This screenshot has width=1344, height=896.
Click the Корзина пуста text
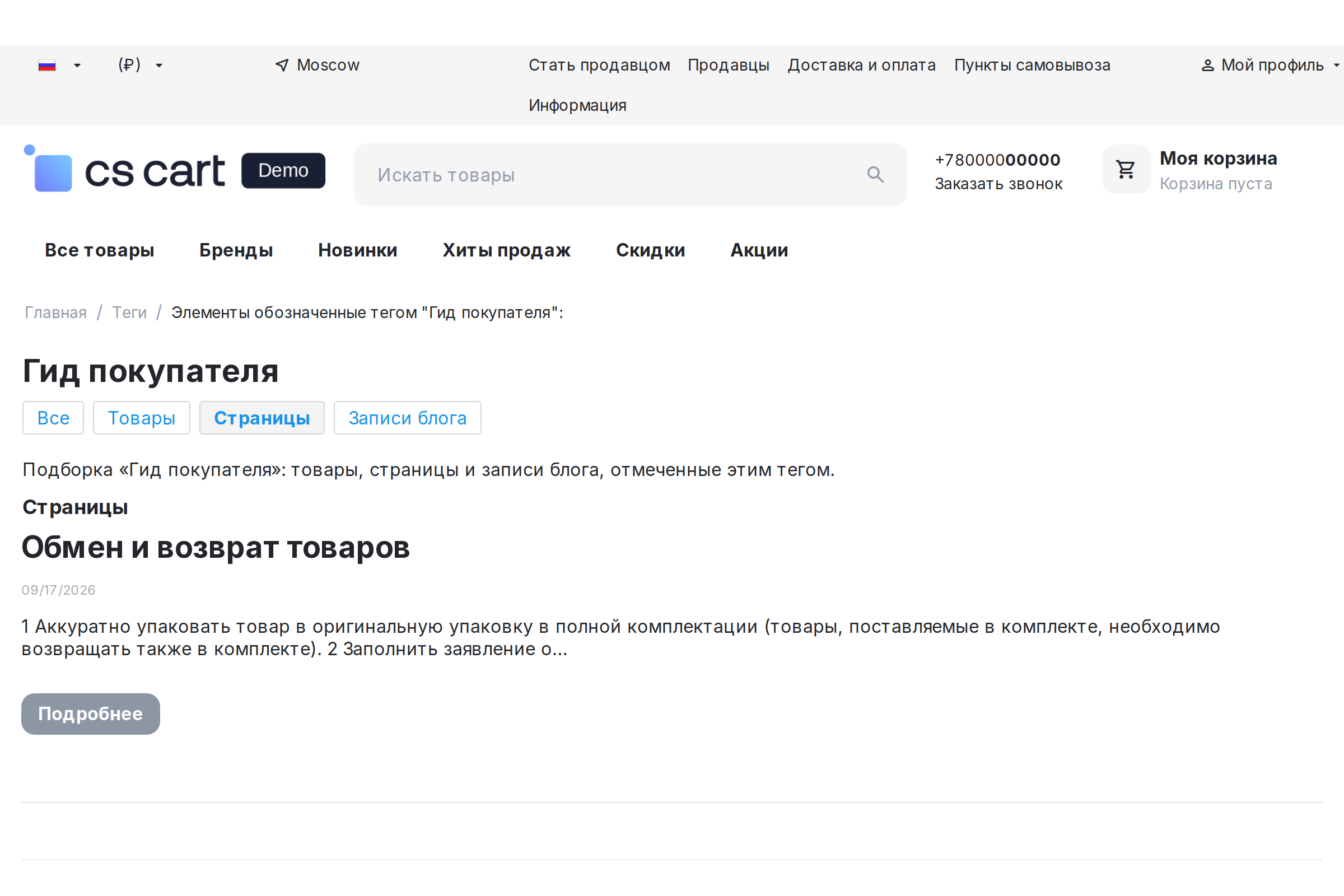(x=1215, y=184)
